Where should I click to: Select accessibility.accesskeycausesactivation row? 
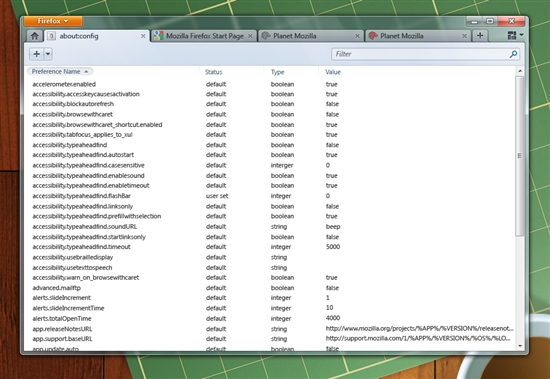pos(270,94)
